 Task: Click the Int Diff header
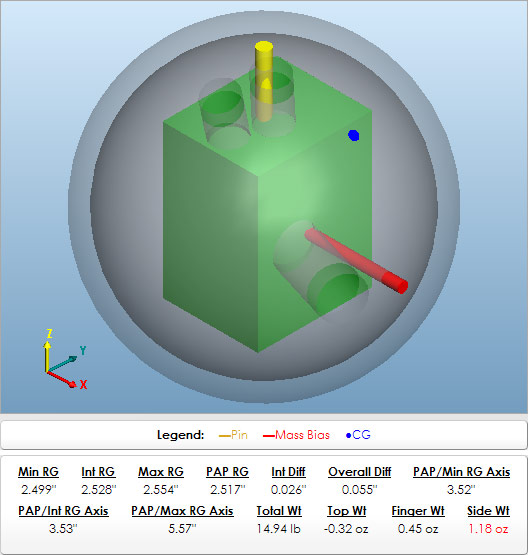point(288,472)
